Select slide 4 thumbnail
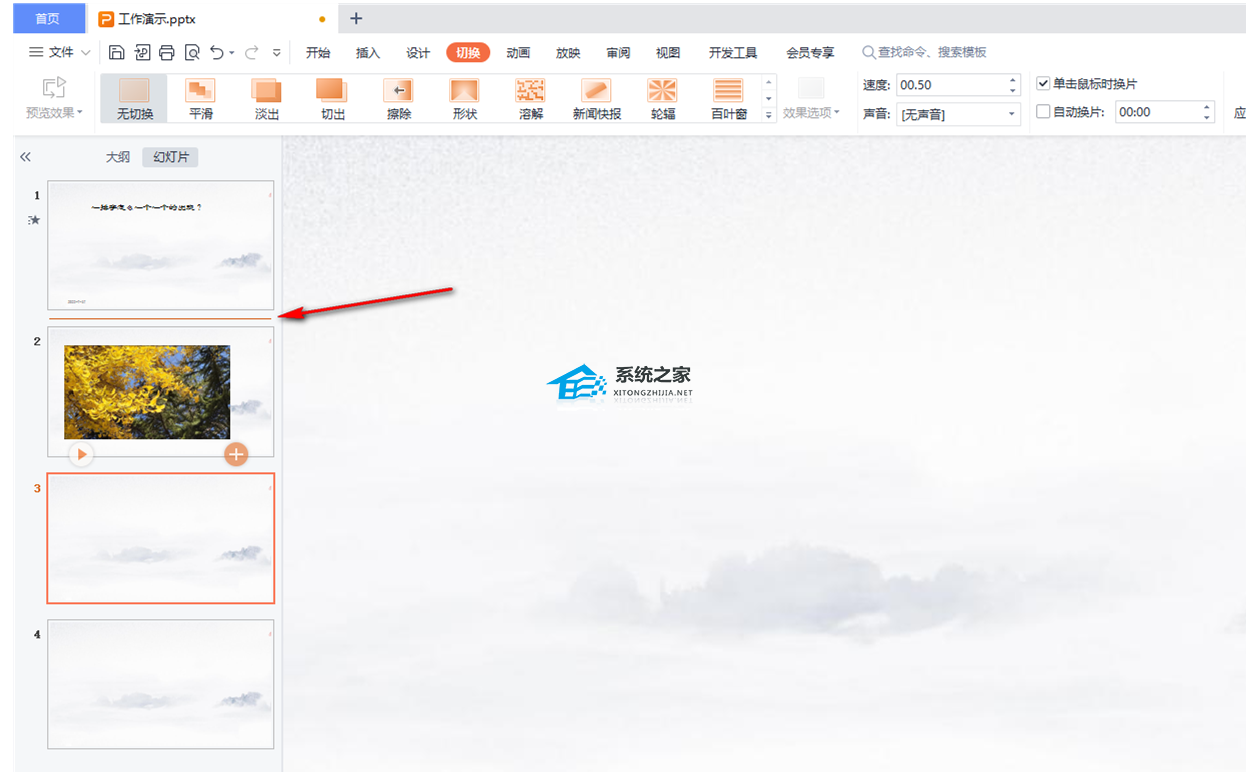 [x=161, y=684]
